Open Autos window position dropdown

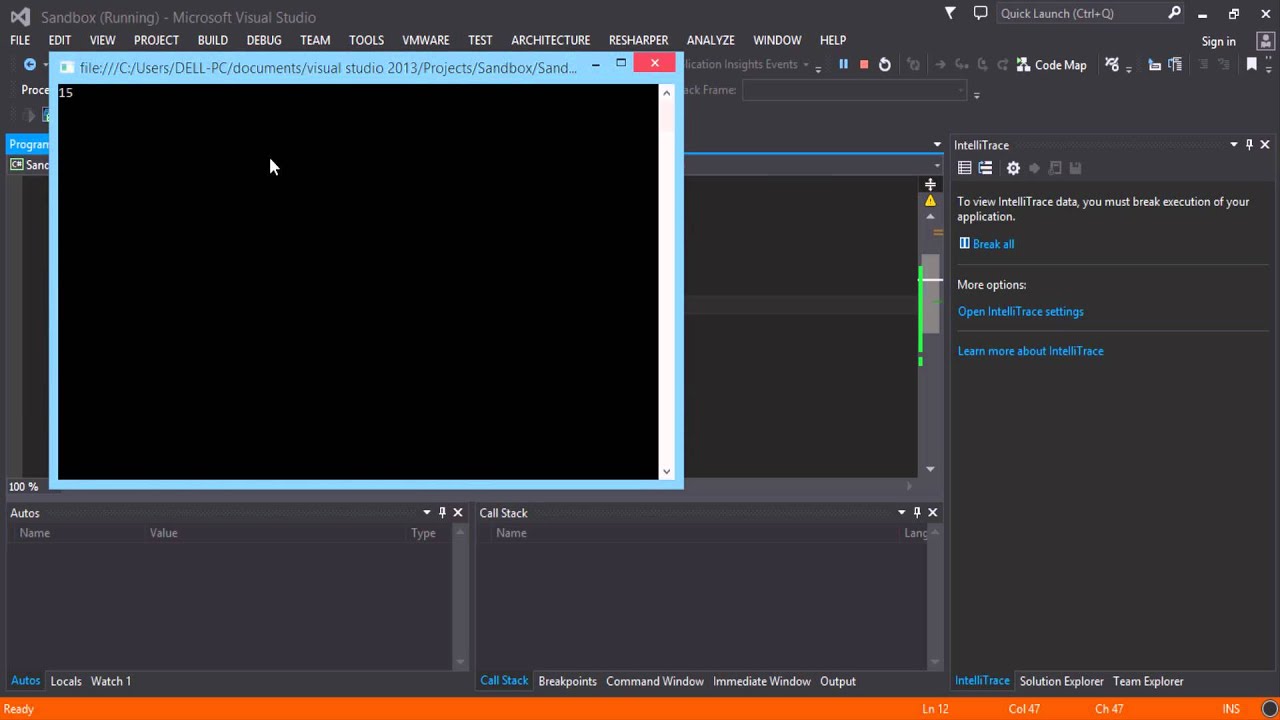(427, 512)
